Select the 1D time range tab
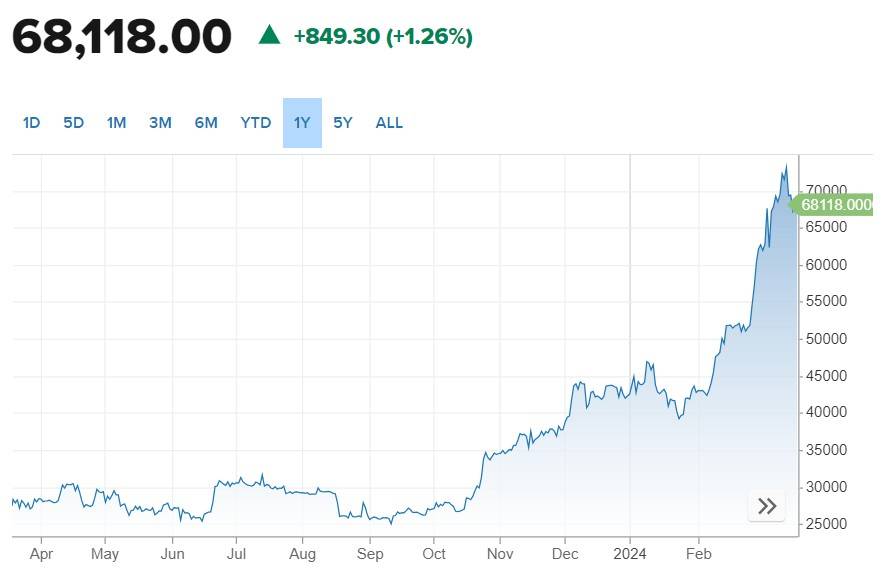Viewport: 887px width, 584px height. (x=31, y=123)
